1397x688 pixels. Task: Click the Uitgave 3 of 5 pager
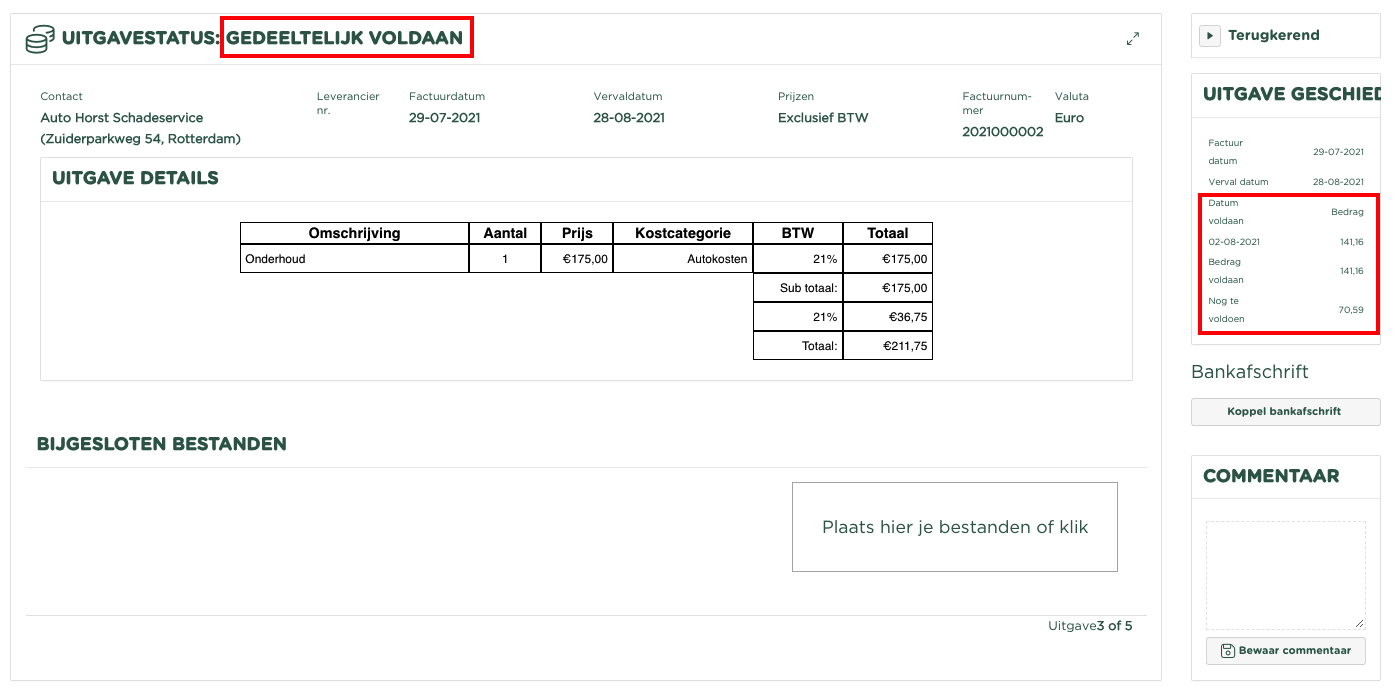tap(1090, 626)
